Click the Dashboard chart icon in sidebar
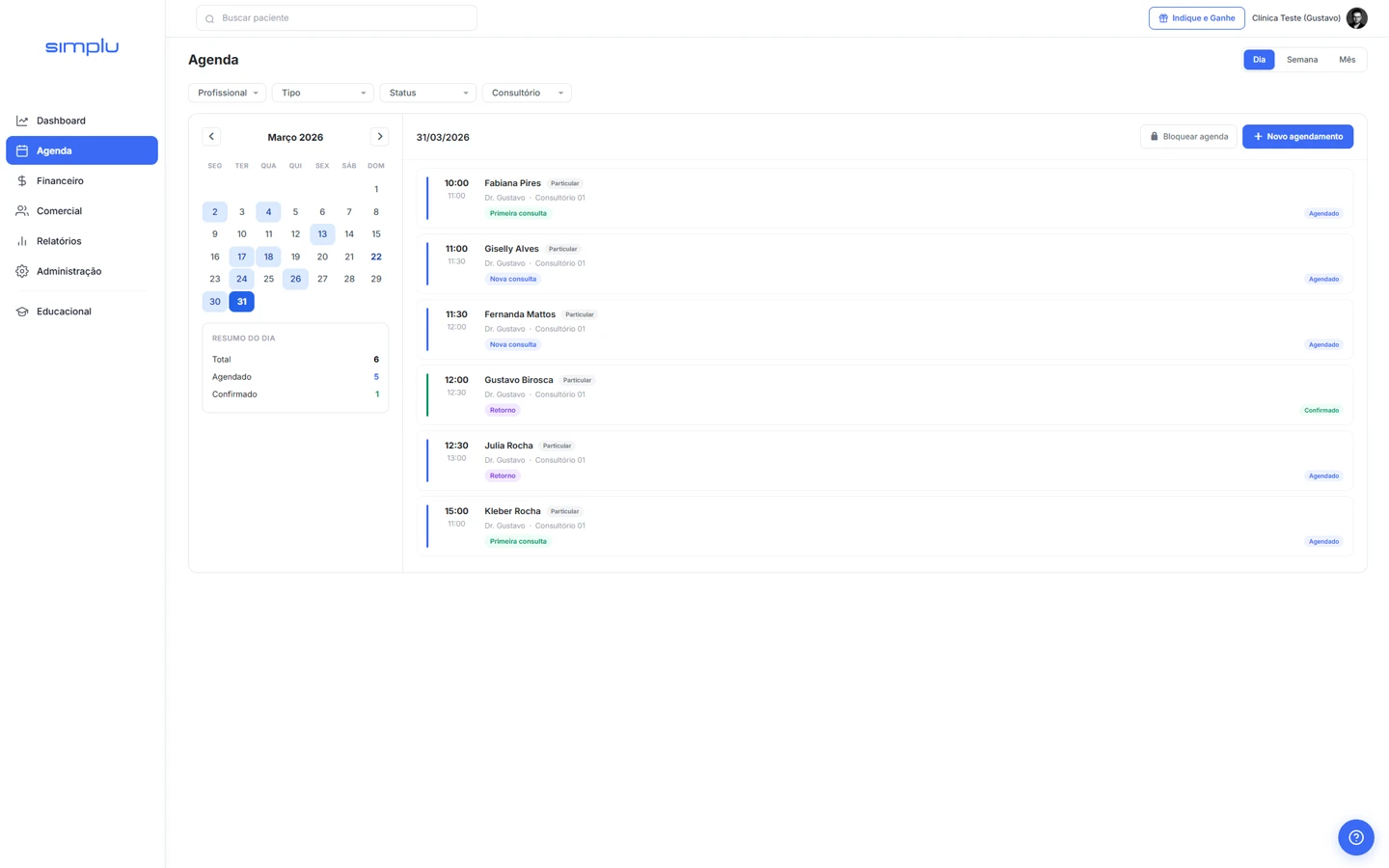Viewport: 1389px width, 868px height. [22, 121]
